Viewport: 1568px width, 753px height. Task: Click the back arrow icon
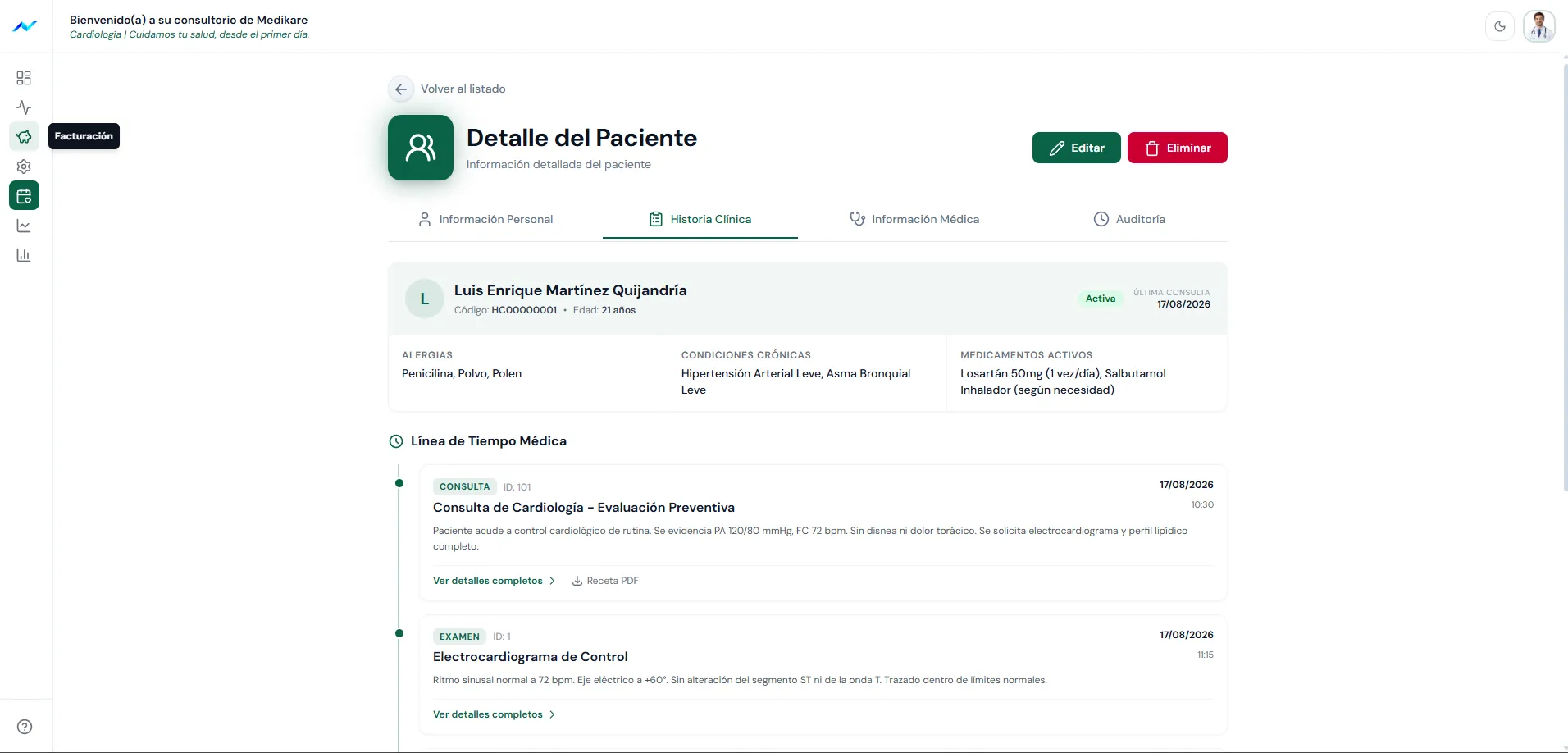(401, 89)
